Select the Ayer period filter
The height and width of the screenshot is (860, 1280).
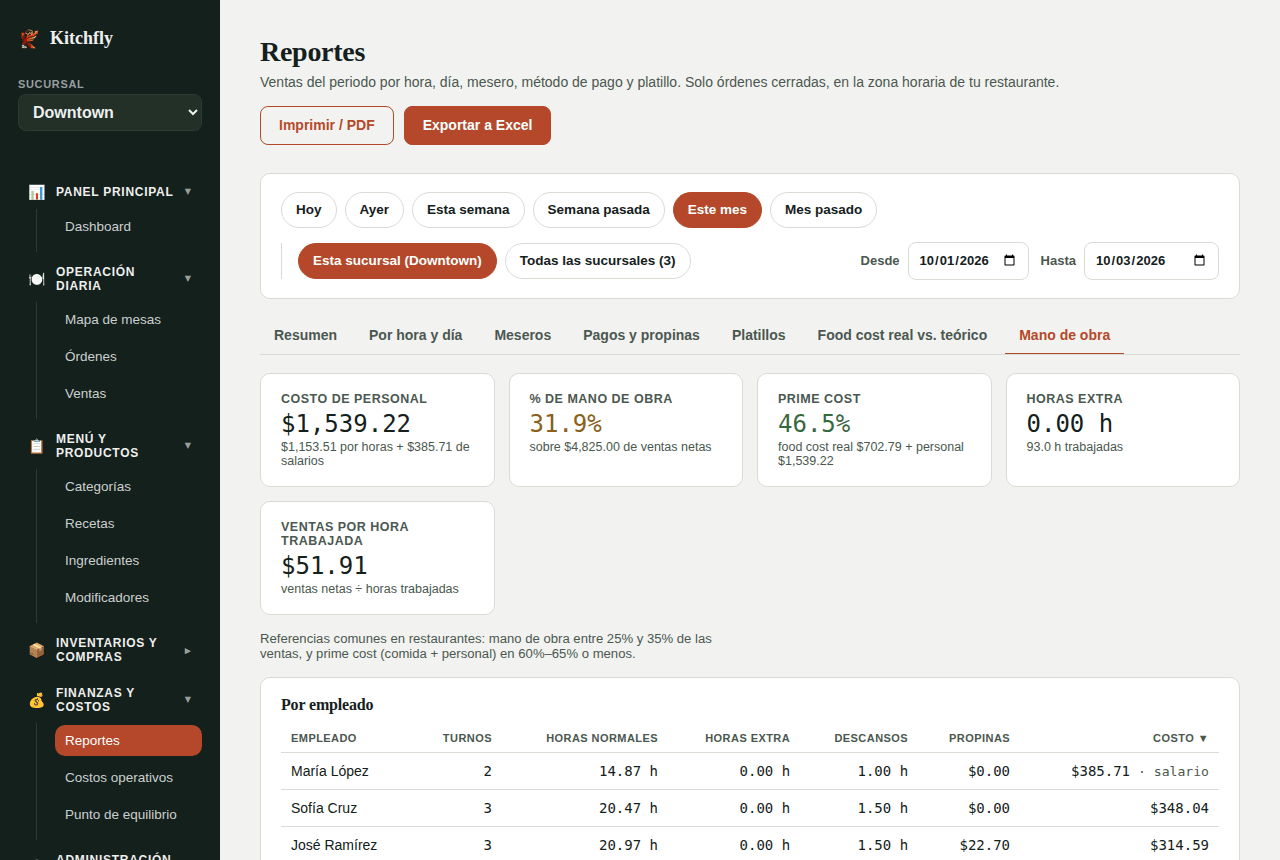pyautogui.click(x=374, y=210)
